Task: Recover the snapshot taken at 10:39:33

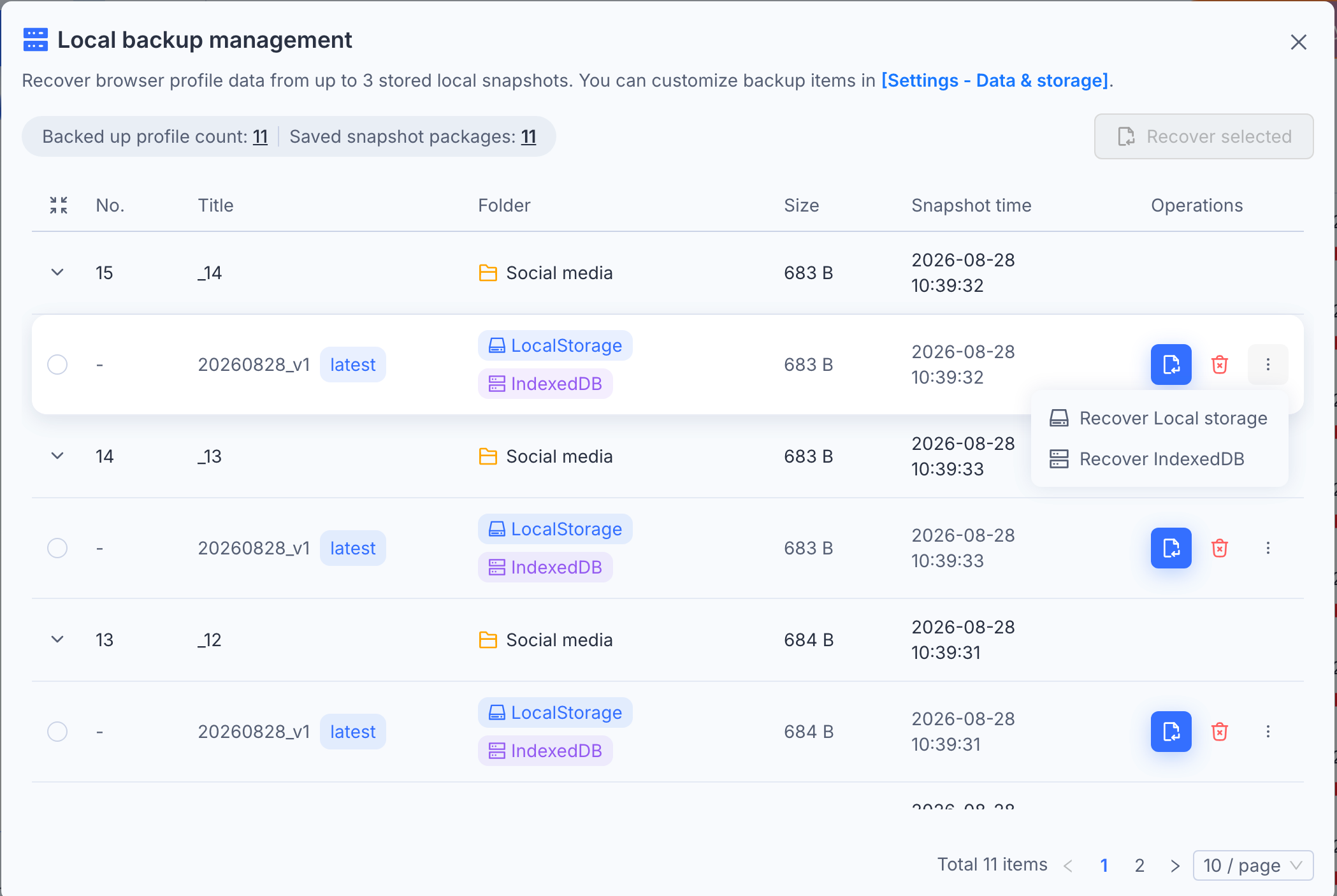Action: 1171,548
